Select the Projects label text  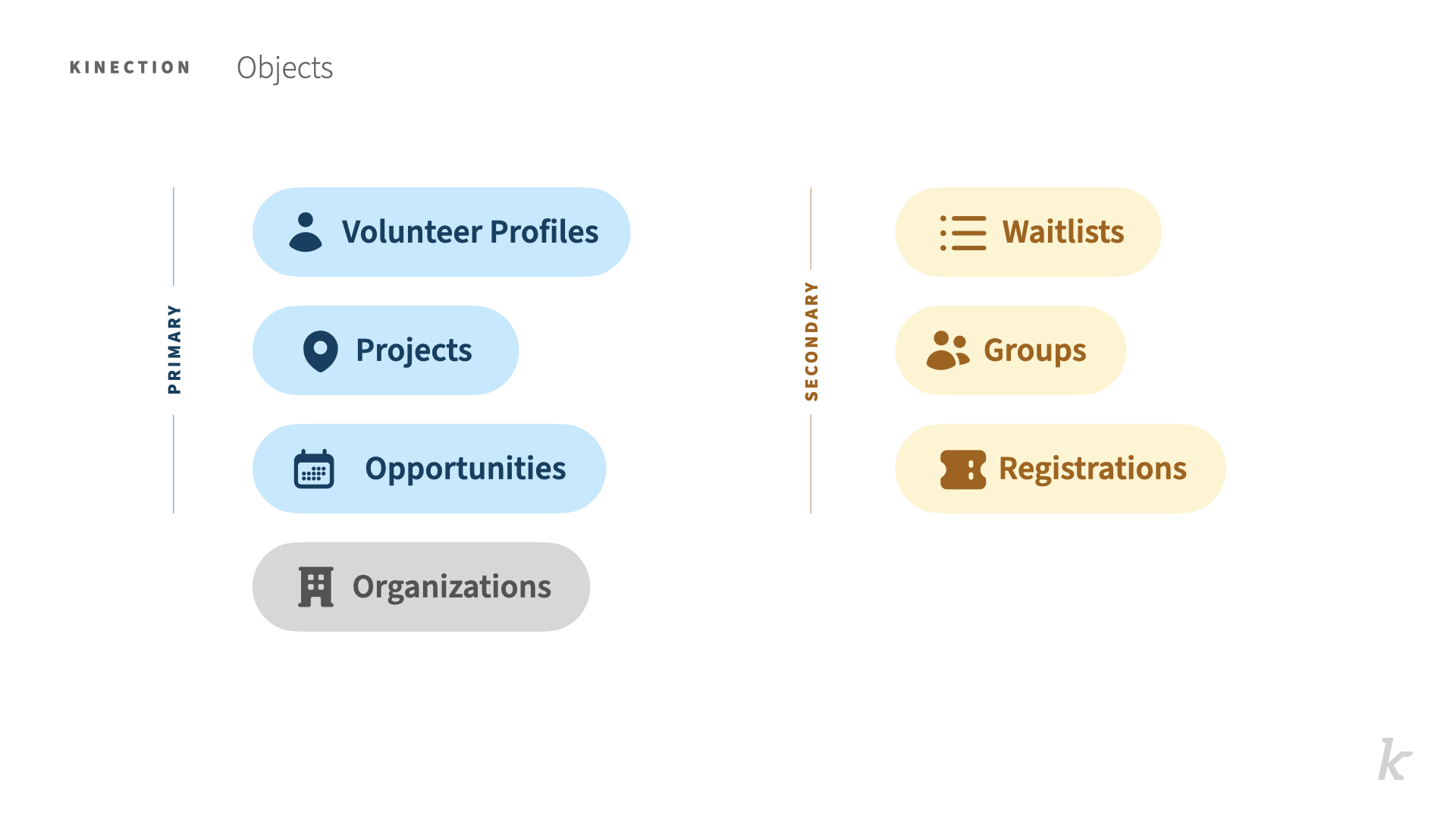click(x=414, y=351)
